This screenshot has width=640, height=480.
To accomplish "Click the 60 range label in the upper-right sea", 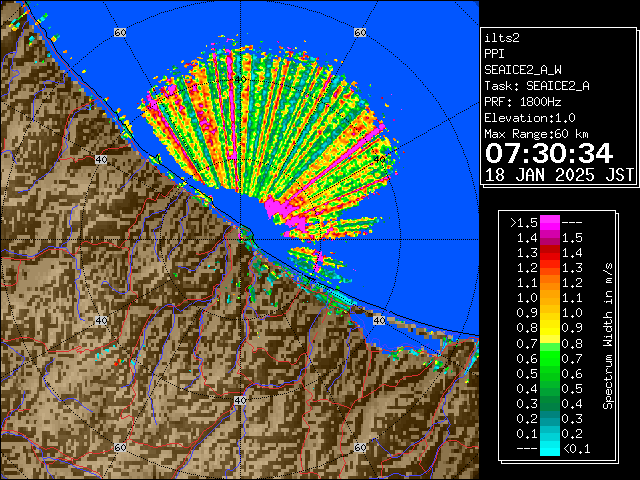I will point(360,32).
